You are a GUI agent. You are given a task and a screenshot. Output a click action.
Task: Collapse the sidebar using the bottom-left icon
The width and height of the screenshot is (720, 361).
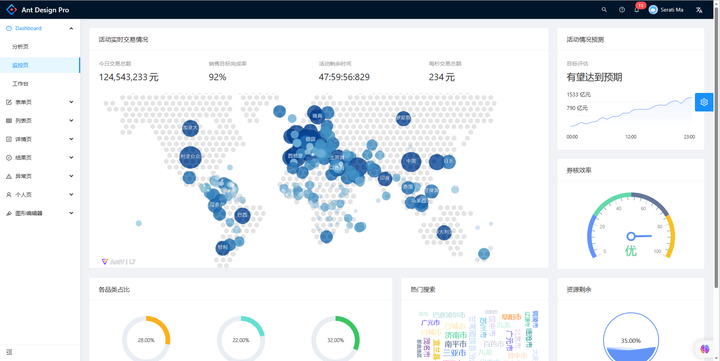(x=9, y=352)
